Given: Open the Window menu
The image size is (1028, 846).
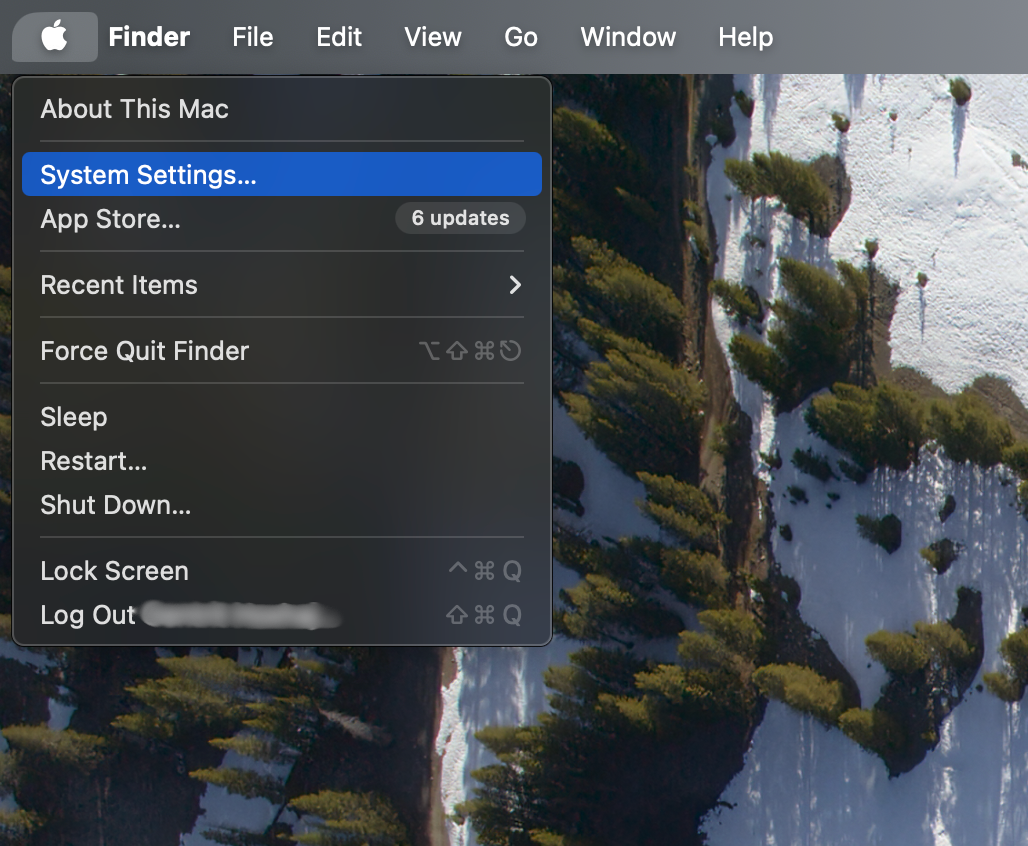Looking at the screenshot, I should tap(627, 36).
